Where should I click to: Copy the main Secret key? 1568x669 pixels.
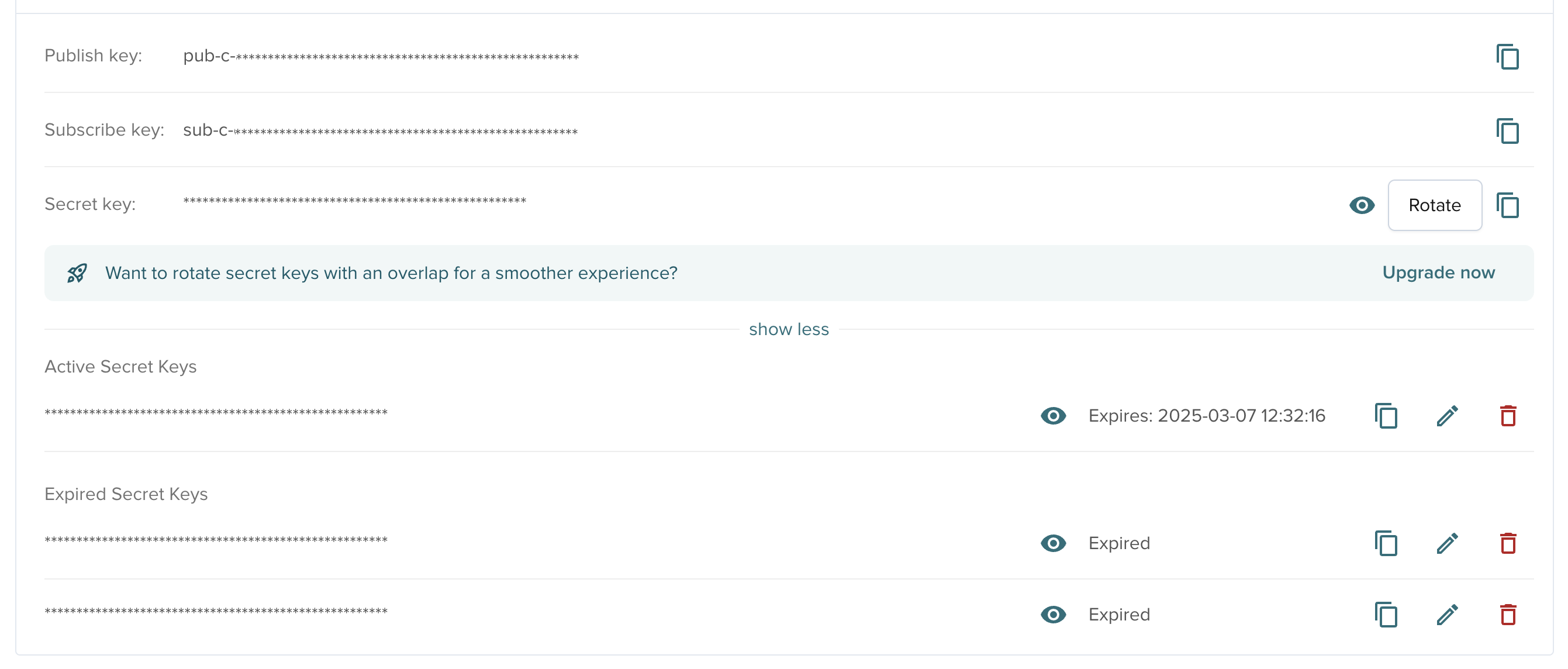(1507, 206)
